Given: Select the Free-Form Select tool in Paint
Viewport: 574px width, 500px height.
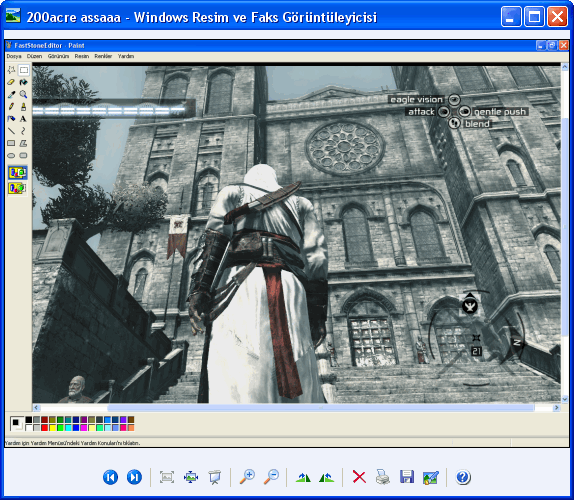Looking at the screenshot, I should pos(11,70).
